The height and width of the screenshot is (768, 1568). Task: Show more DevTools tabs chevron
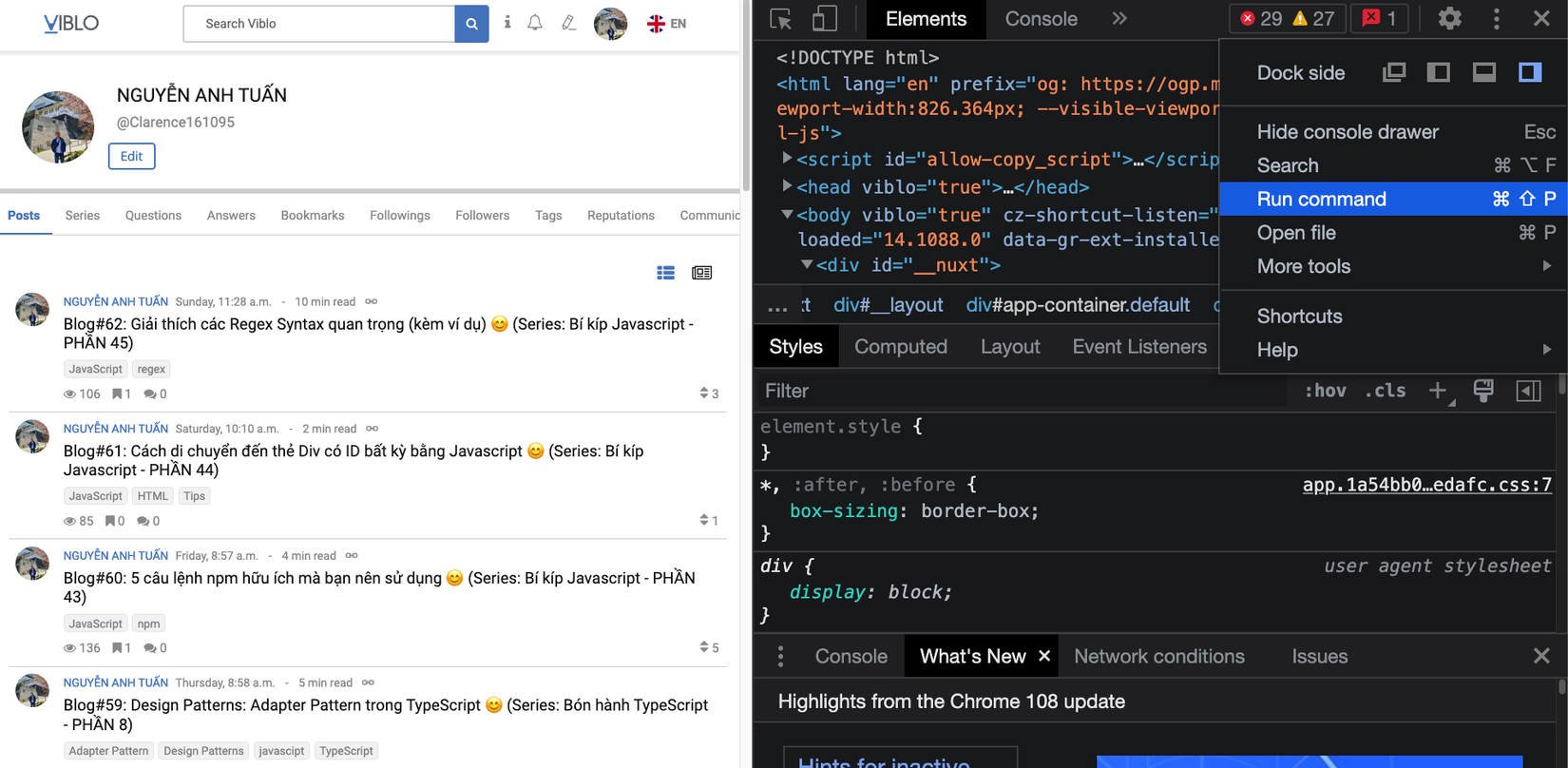tap(1119, 19)
